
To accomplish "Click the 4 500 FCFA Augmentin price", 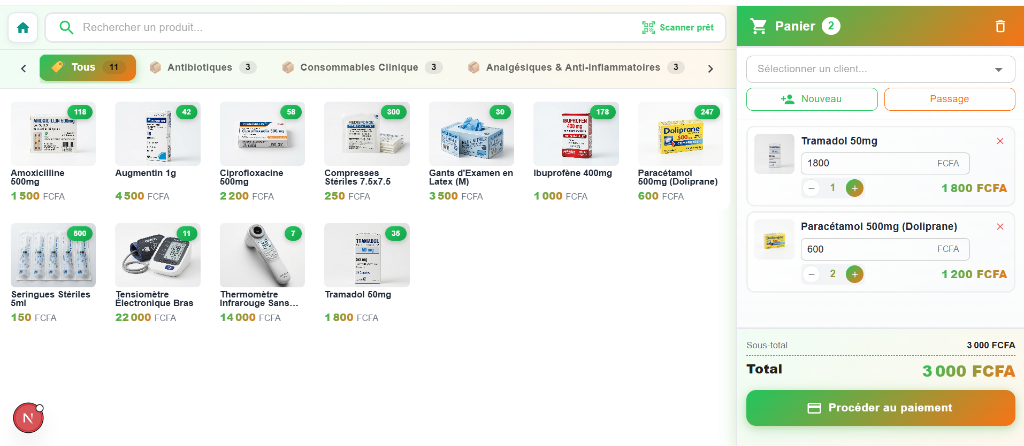I will [142, 197].
